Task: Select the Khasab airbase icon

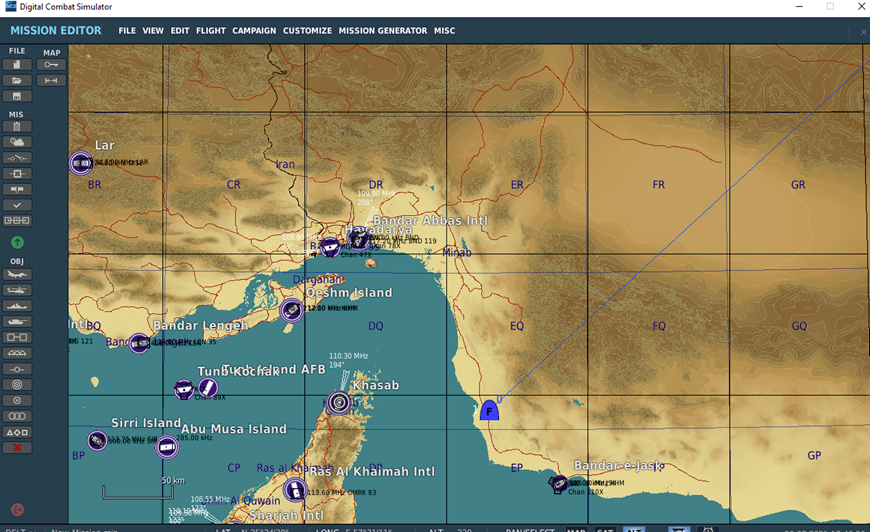Action: pos(338,403)
